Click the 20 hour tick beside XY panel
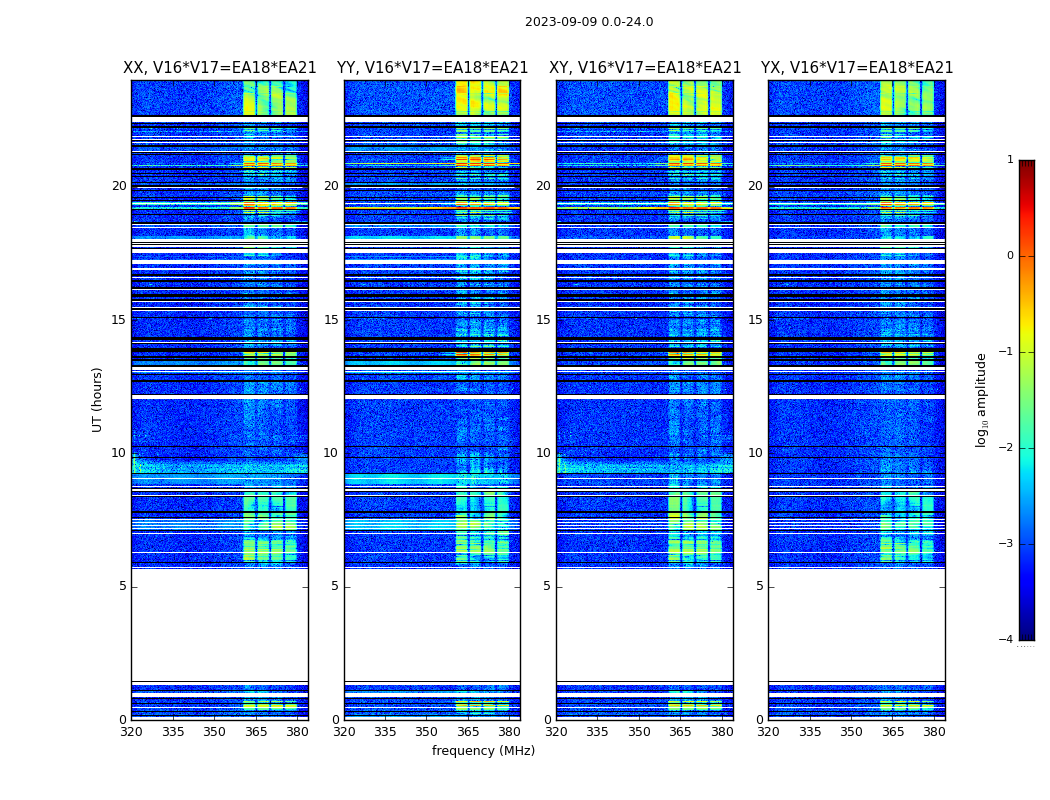This screenshot has height=800, width=1050. click(543, 186)
